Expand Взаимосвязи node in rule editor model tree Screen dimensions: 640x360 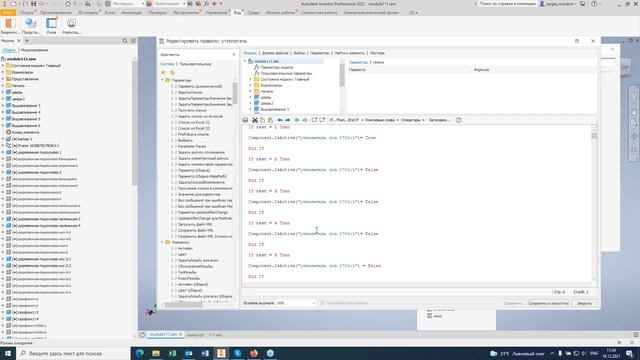coord(251,85)
